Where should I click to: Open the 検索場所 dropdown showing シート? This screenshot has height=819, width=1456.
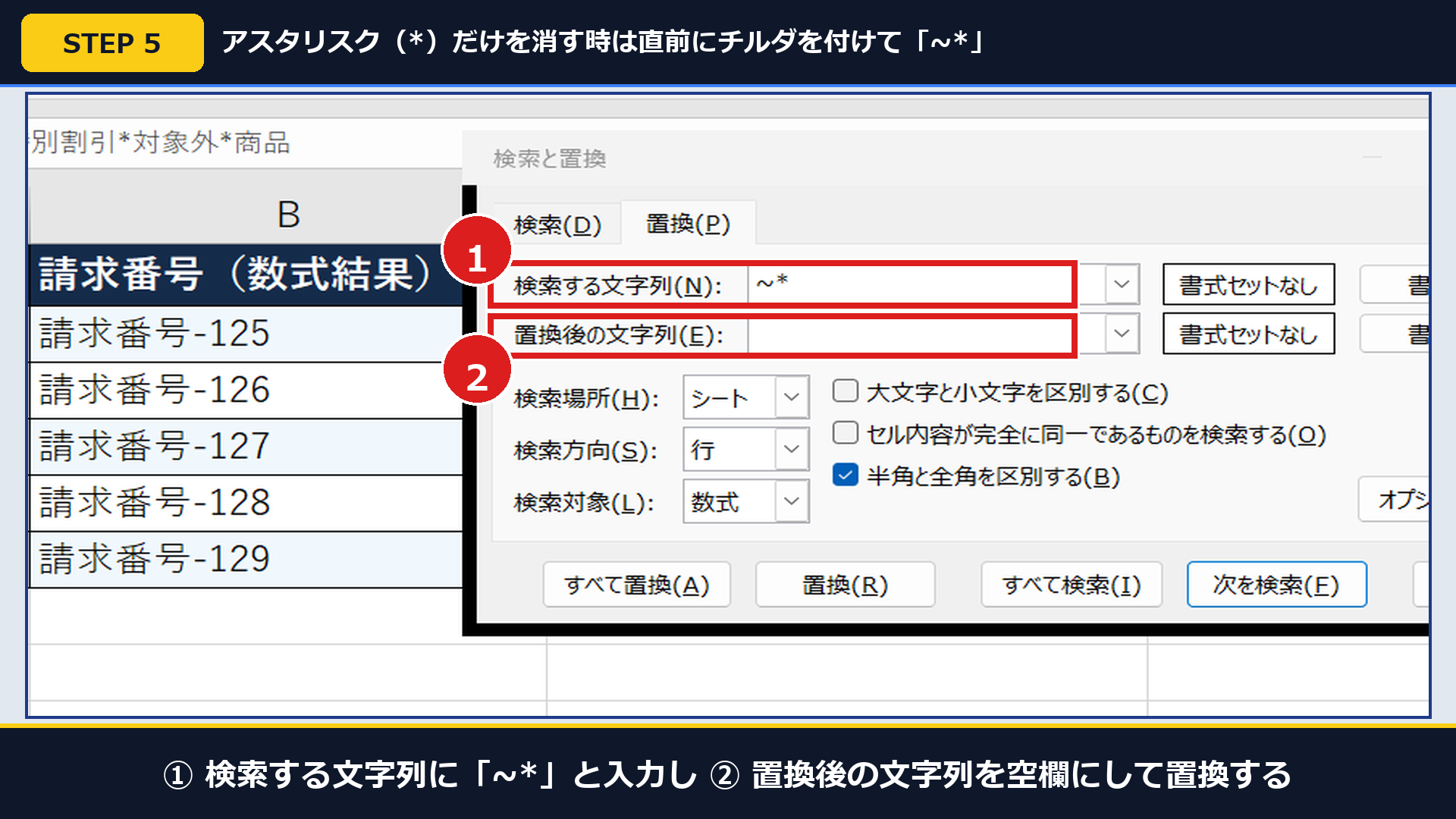746,397
